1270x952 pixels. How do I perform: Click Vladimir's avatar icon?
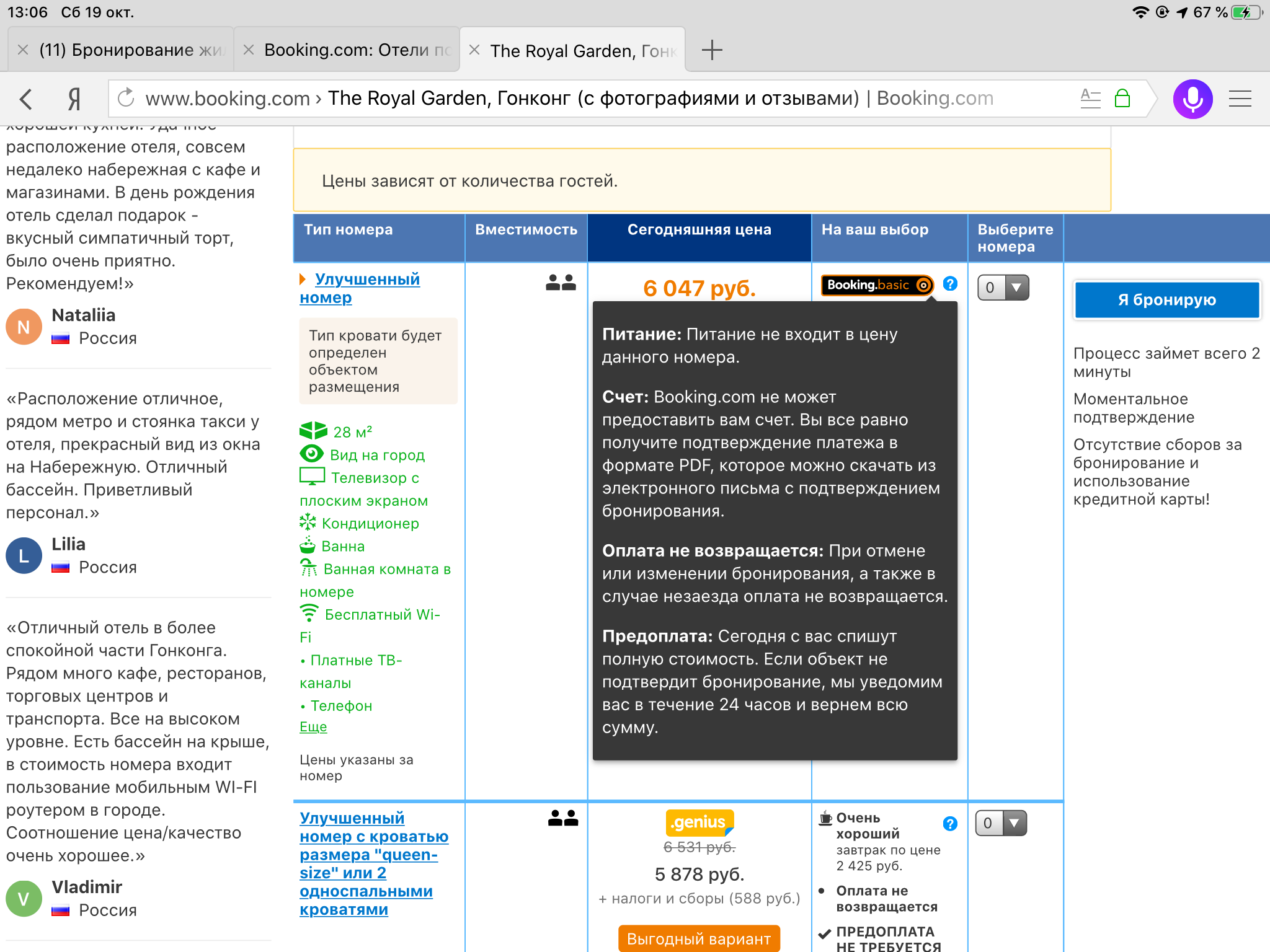click(24, 899)
